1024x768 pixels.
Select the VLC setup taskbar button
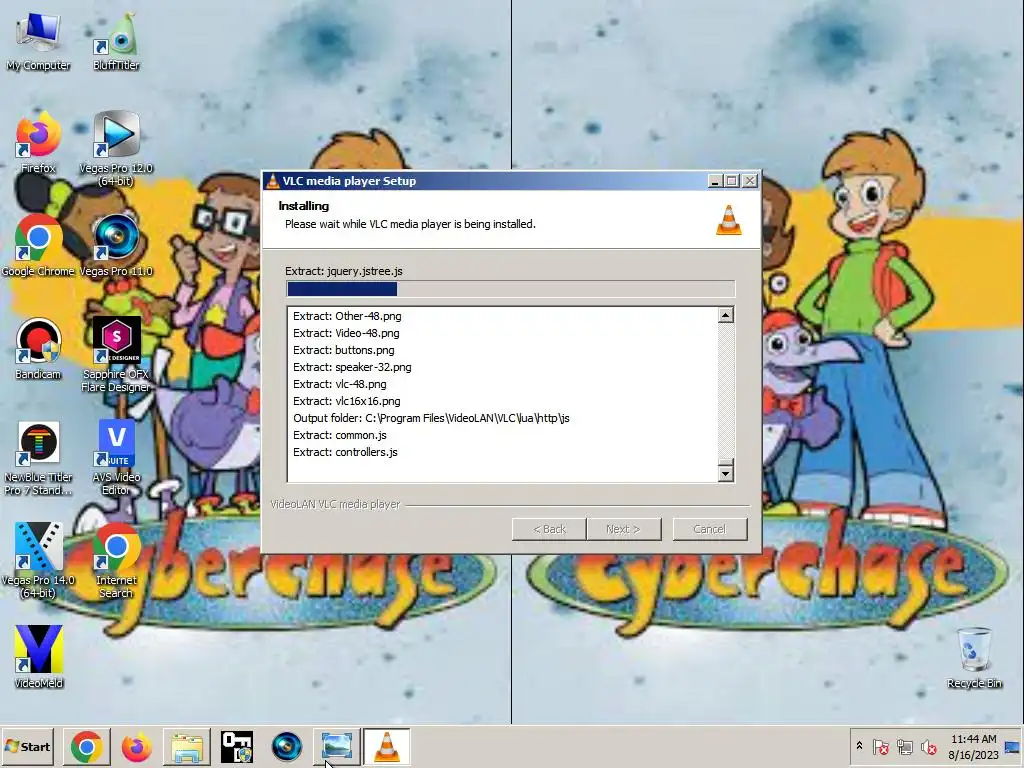(387, 746)
